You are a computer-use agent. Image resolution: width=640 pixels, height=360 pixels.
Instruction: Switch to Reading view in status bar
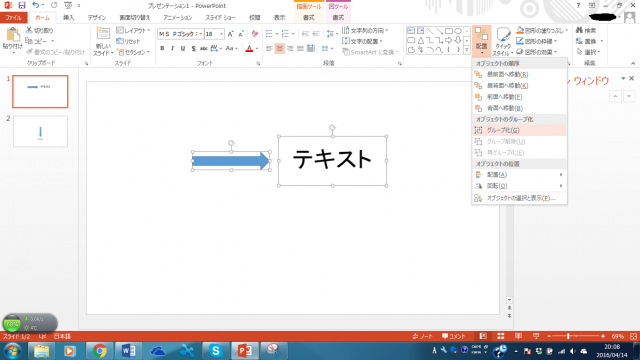point(518,336)
